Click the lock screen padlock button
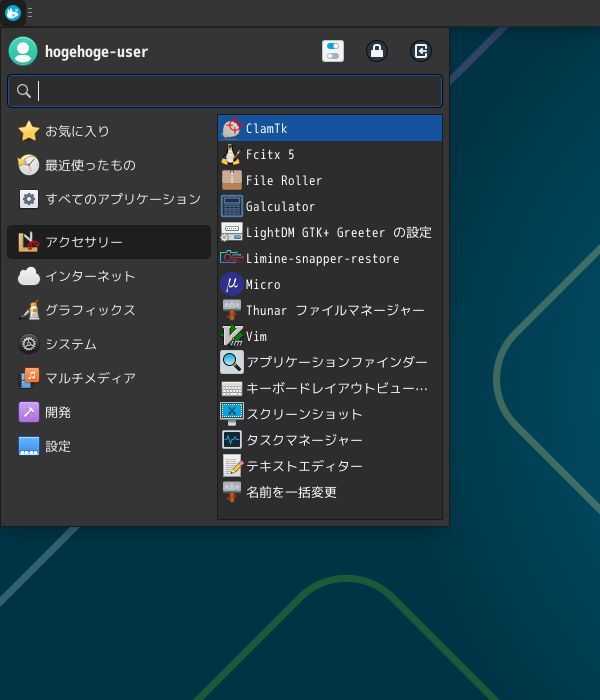This screenshot has height=700, width=600. [x=377, y=51]
